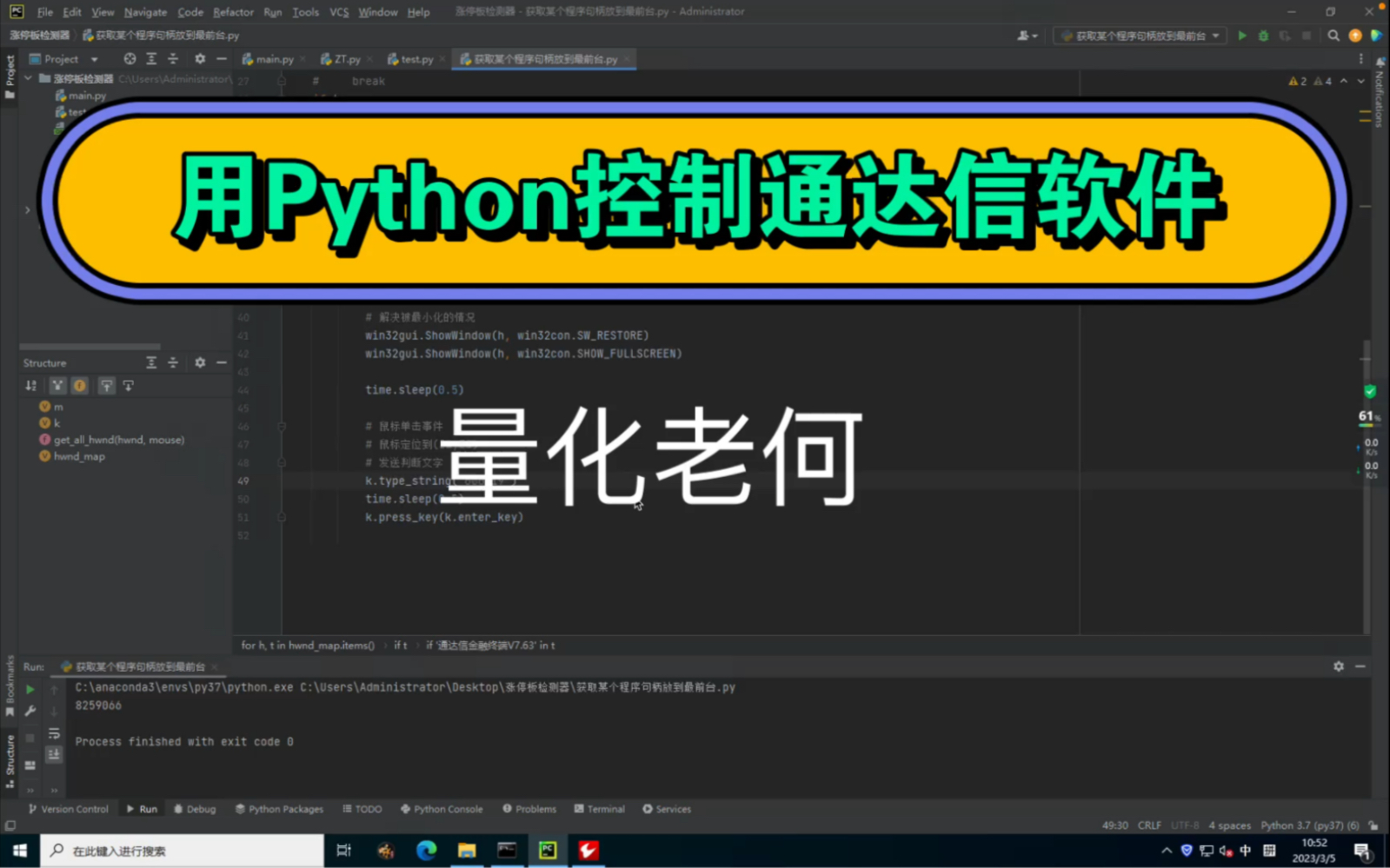Open File Explorer from taskbar
The height and width of the screenshot is (868, 1390).
467,851
